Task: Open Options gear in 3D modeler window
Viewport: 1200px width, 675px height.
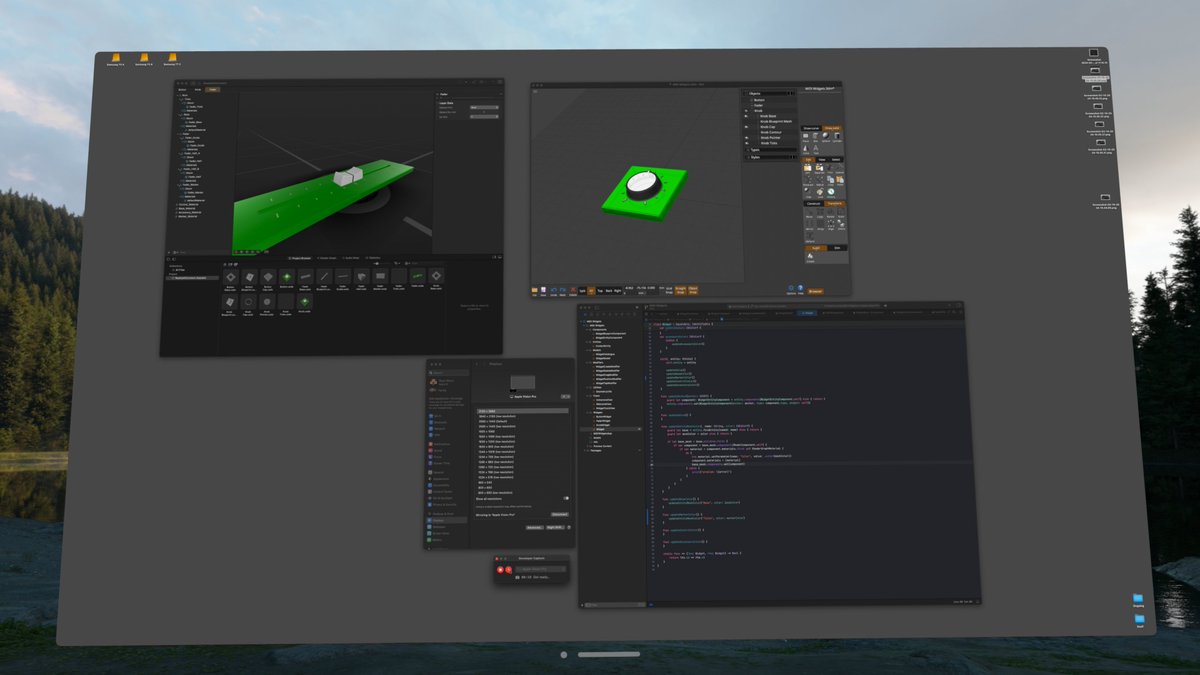Action: point(791,288)
